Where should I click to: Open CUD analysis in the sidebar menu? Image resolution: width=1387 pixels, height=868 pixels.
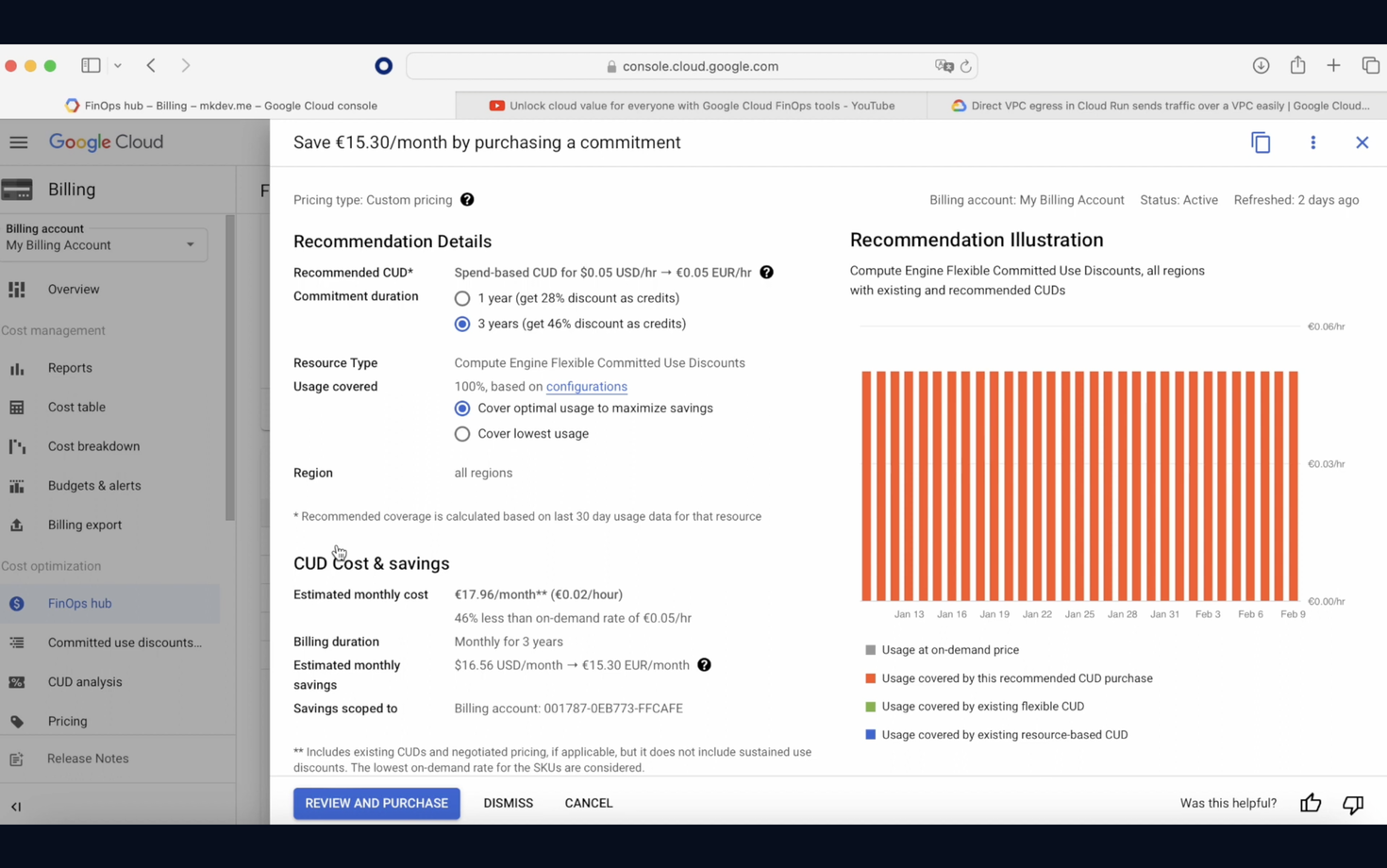[85, 682]
